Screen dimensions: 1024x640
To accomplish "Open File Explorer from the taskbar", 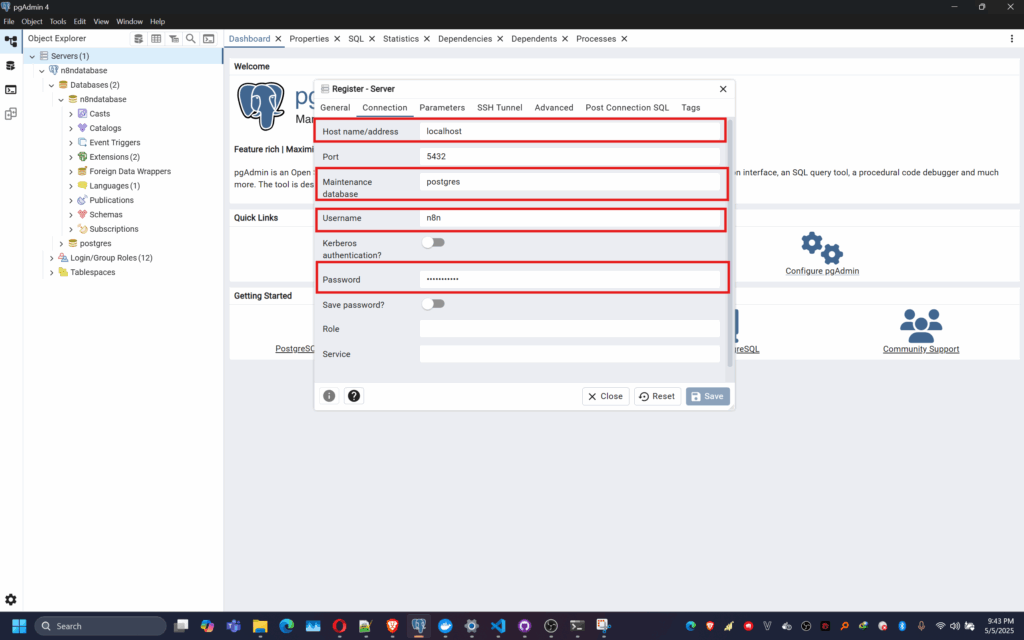I will click(x=260, y=626).
